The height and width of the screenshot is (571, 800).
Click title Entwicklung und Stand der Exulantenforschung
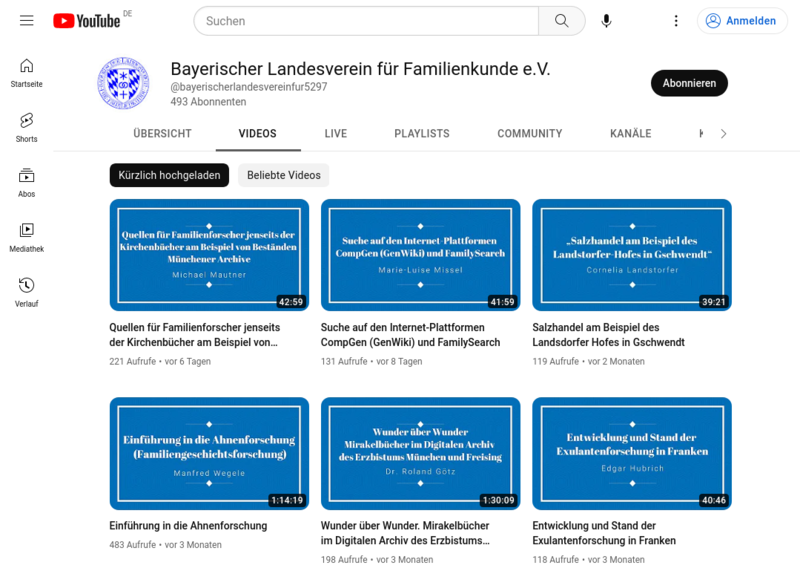pyautogui.click(x=604, y=533)
